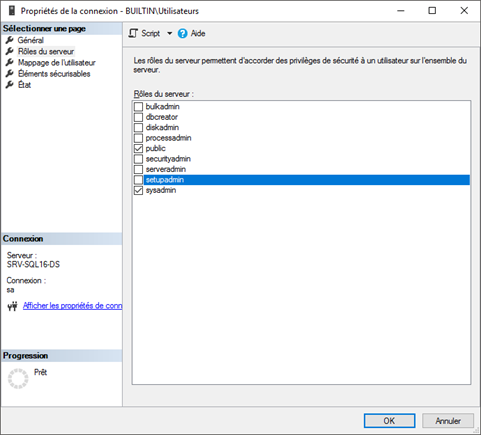Click the connection properties plug icon

pos(12,306)
